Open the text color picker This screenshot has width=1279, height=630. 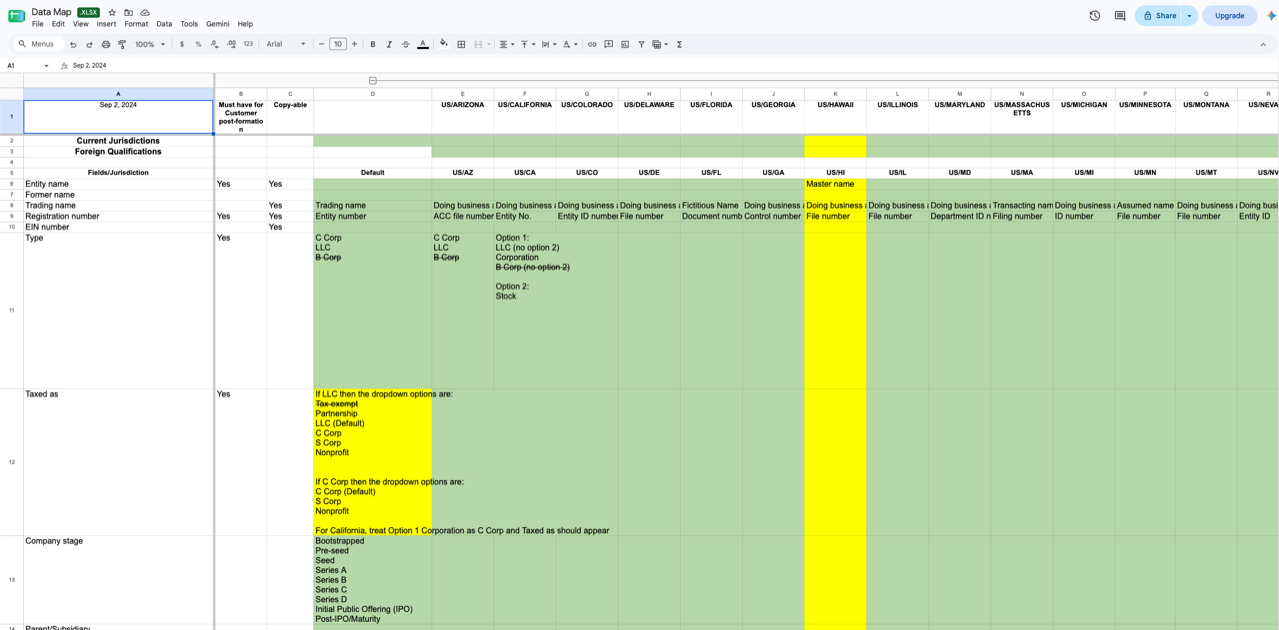422,44
